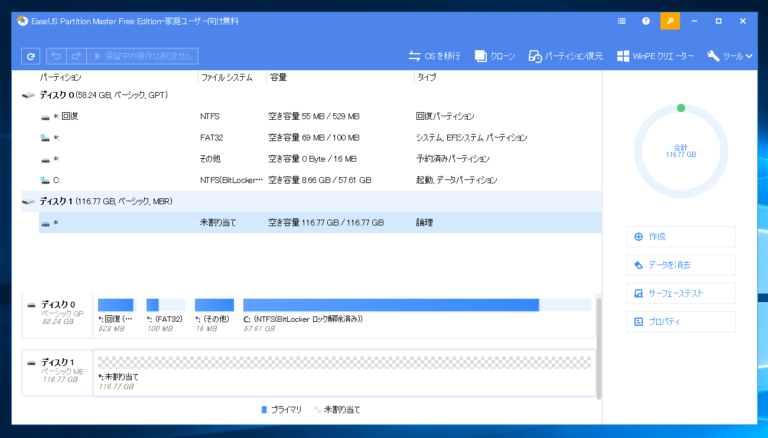
Task: Launch the WinPE クリエーター
Action: click(x=655, y=56)
